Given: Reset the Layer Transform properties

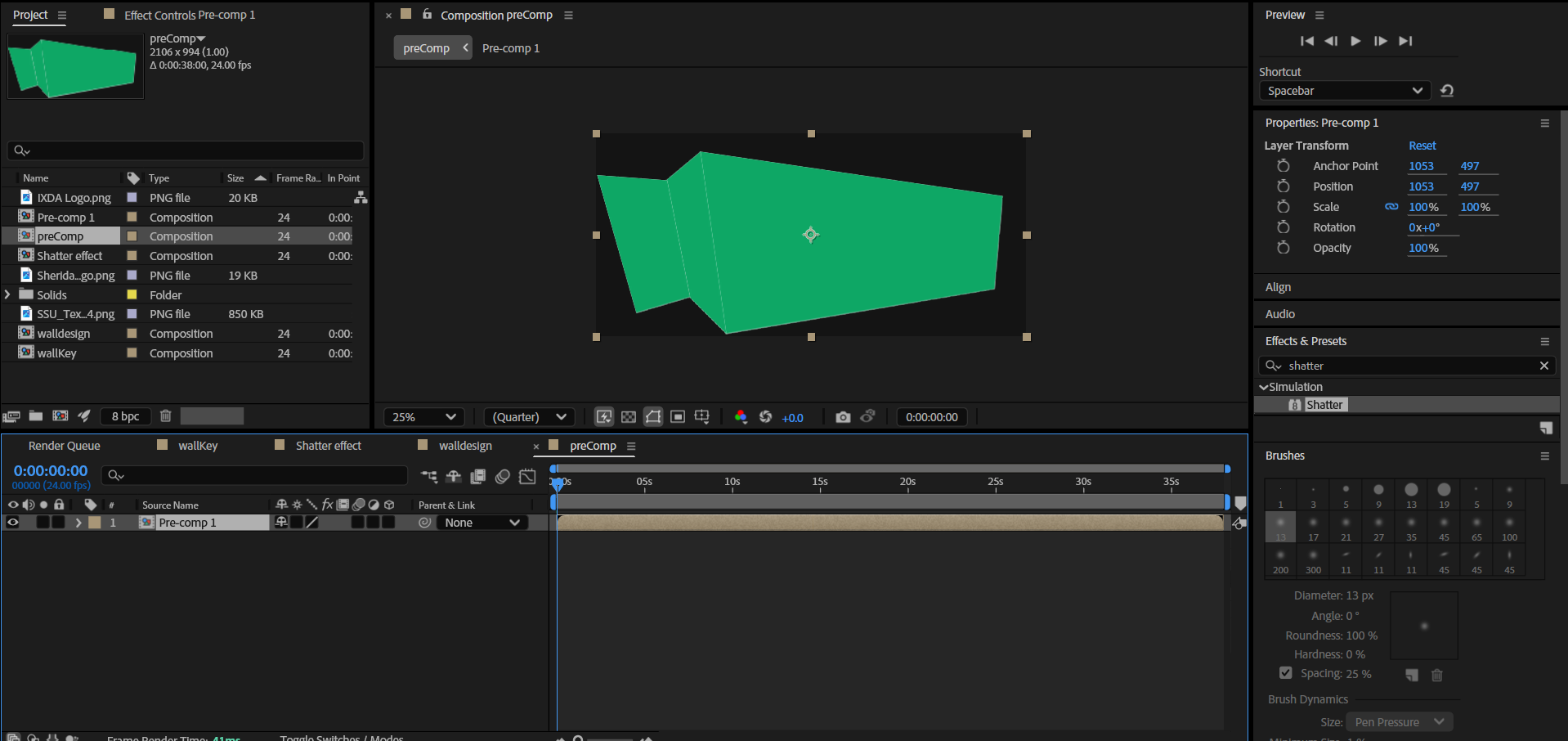Looking at the screenshot, I should [1422, 145].
